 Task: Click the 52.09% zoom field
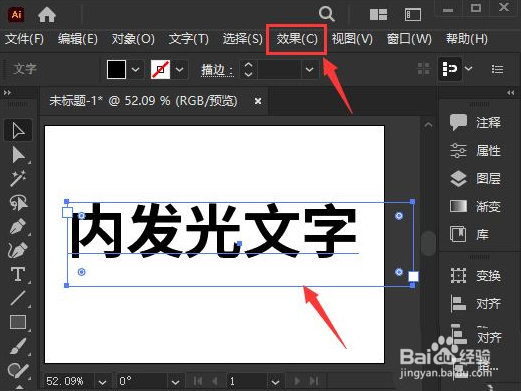69,381
